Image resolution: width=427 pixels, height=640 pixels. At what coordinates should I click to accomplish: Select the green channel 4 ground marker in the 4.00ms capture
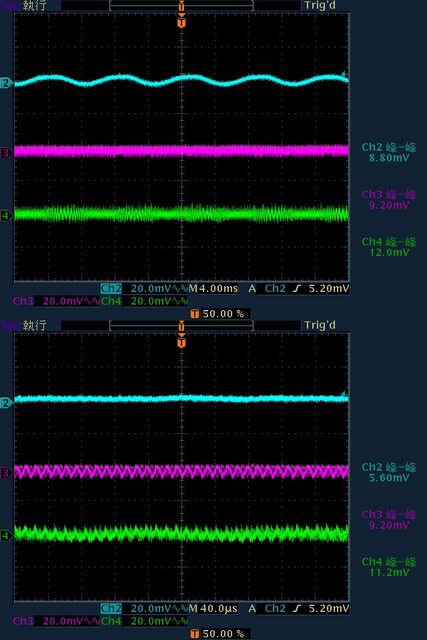point(6,216)
